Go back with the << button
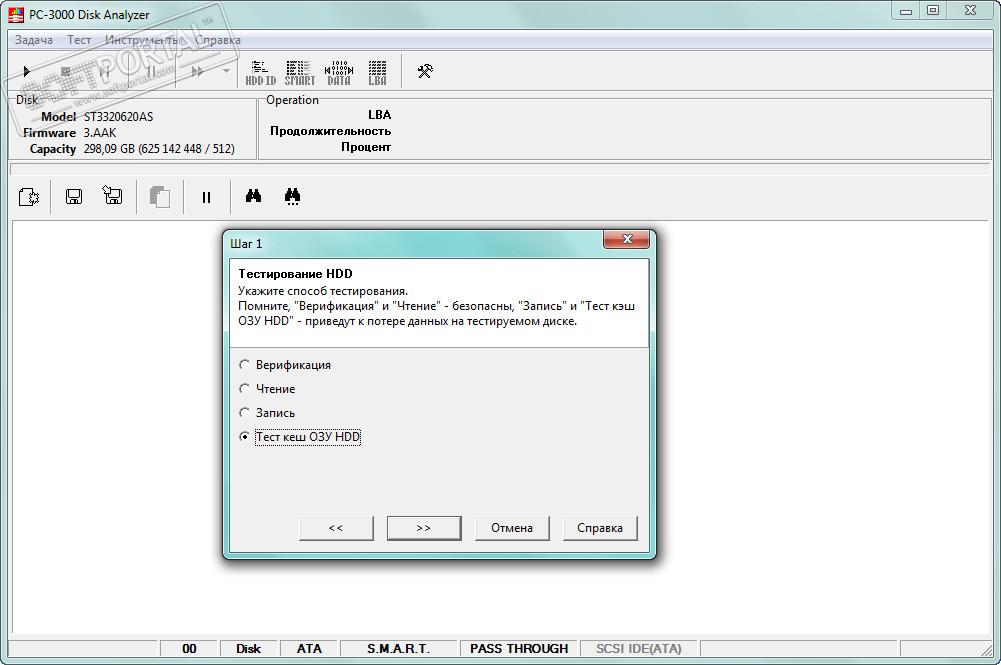 336,528
